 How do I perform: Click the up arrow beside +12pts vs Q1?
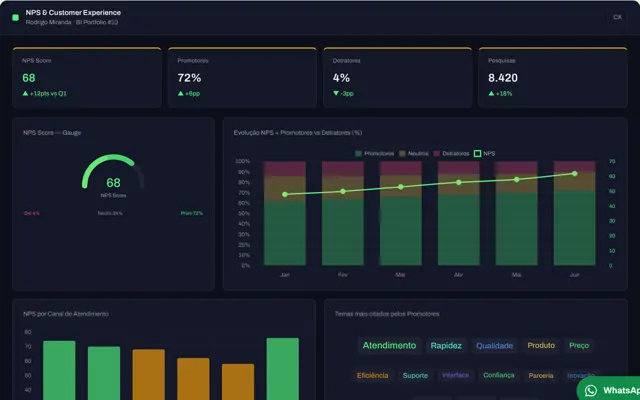[25, 93]
